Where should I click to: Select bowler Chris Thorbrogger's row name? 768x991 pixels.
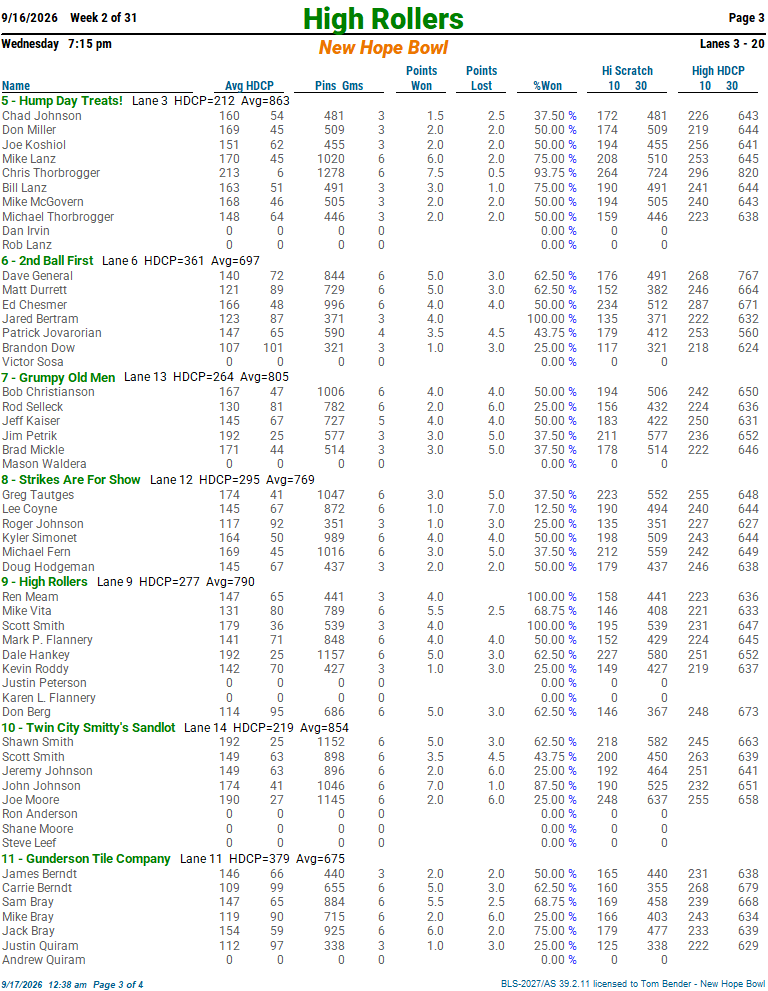click(51, 173)
